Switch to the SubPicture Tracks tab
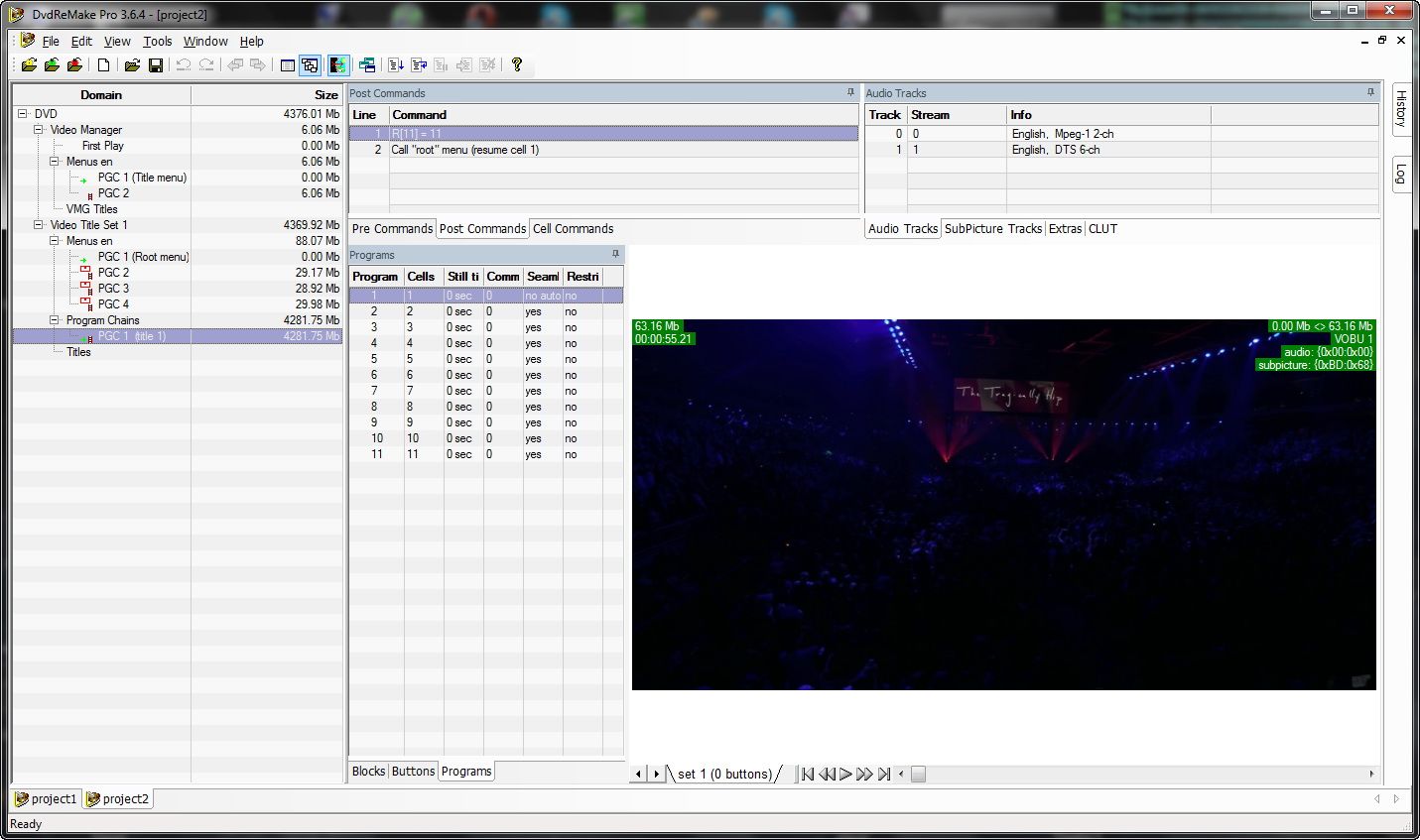The height and width of the screenshot is (840, 1420). click(x=992, y=228)
